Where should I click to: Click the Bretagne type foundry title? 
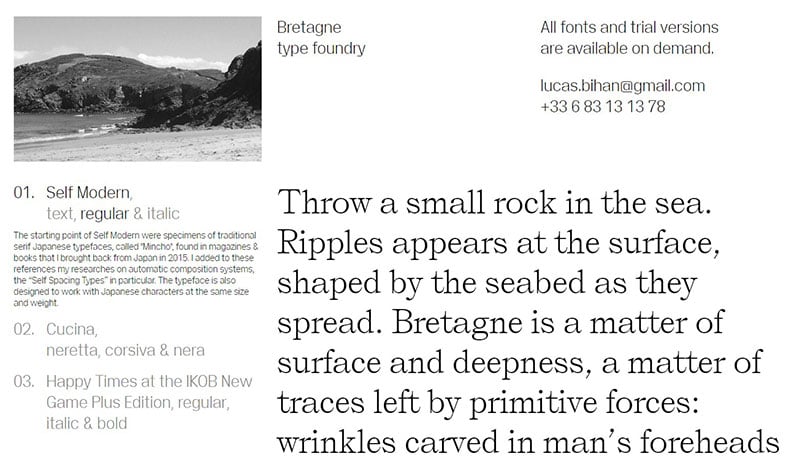pyautogui.click(x=321, y=38)
